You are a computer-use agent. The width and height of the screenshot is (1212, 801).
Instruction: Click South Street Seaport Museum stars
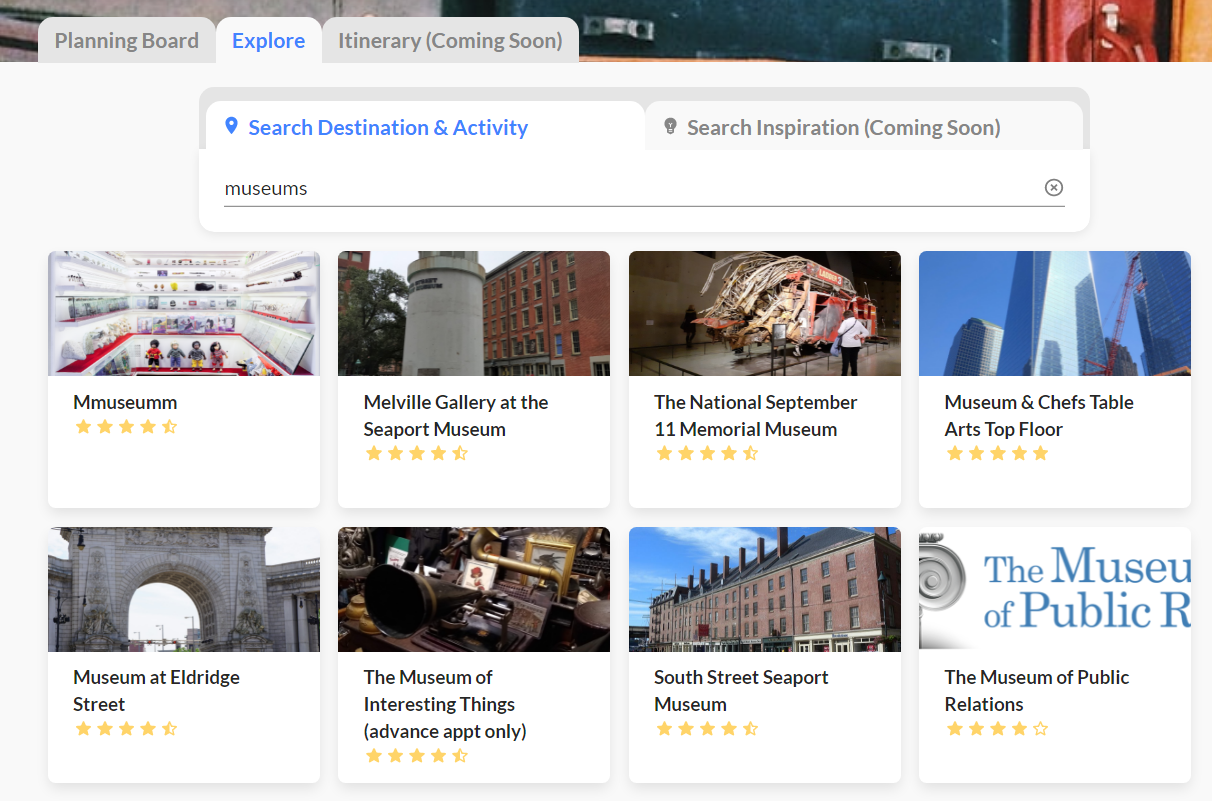(x=706, y=729)
